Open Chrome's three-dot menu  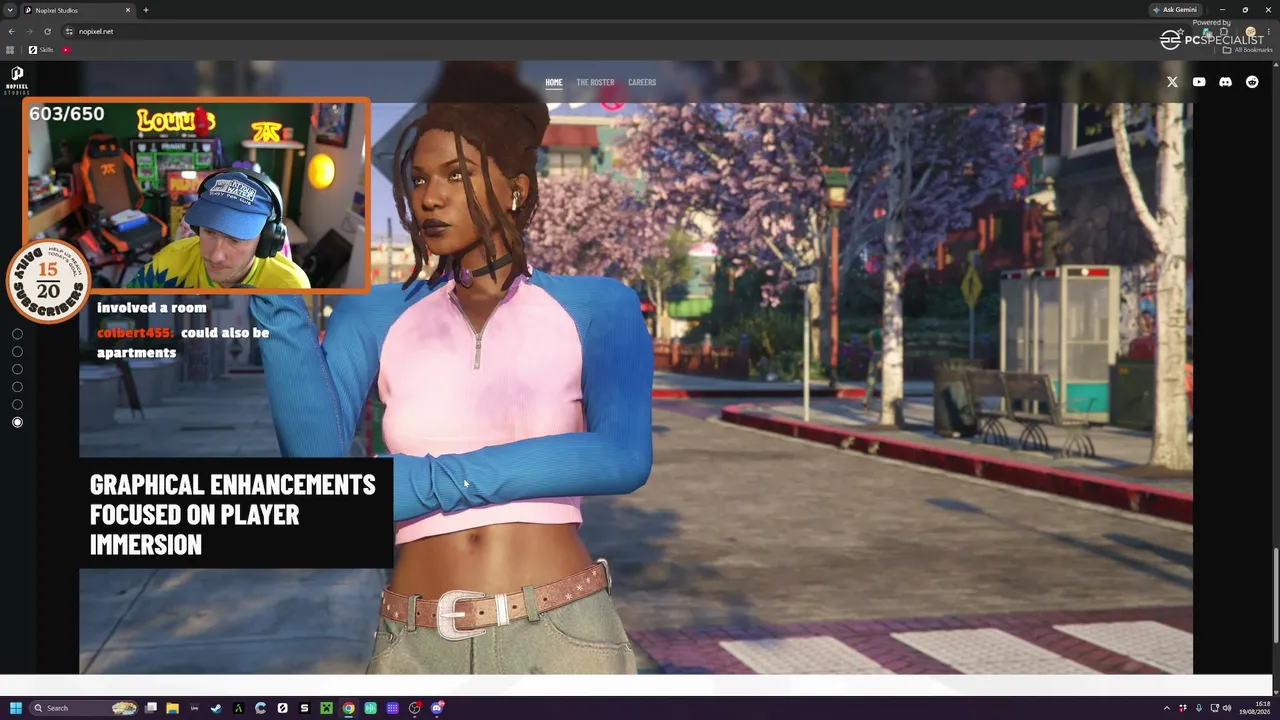coord(1269,31)
